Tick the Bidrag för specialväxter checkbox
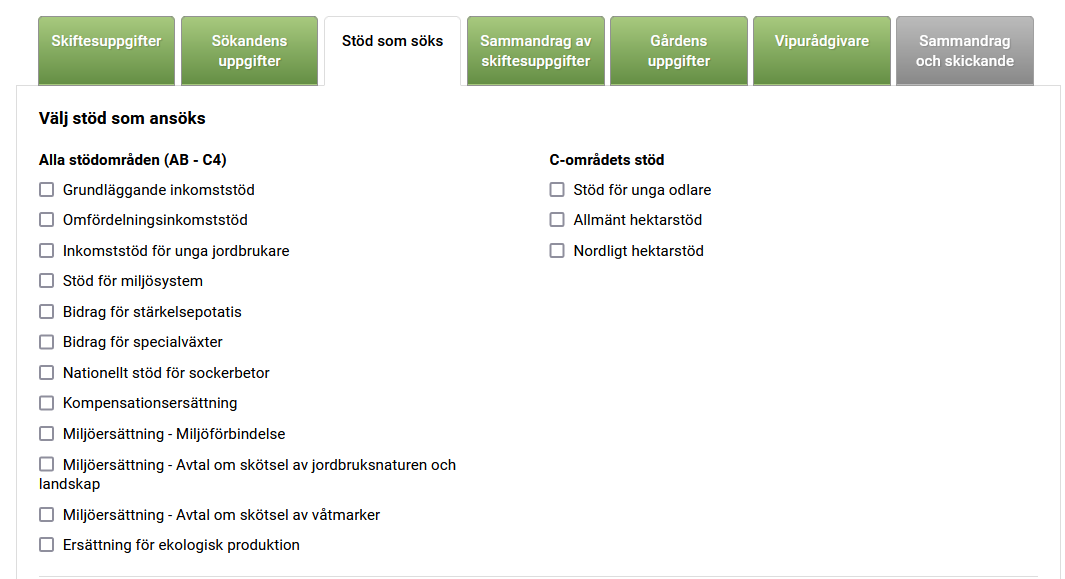Screen dimensions: 1065x579 47,342
